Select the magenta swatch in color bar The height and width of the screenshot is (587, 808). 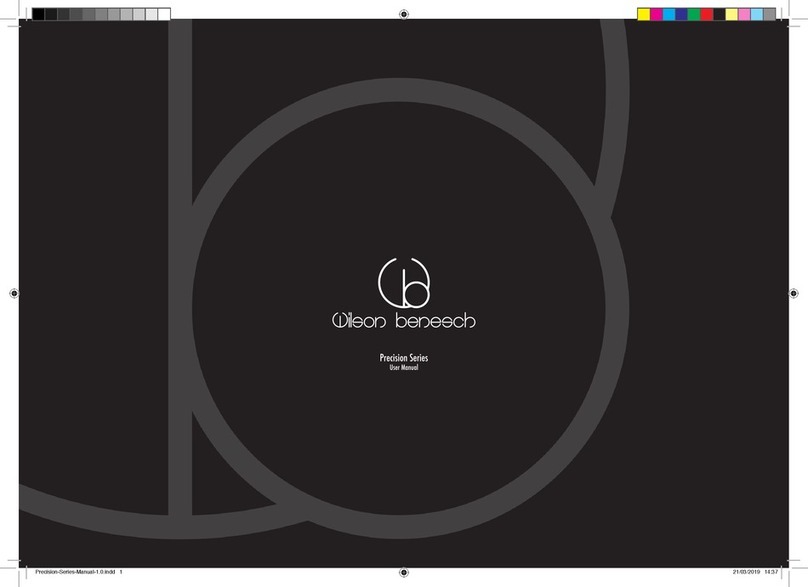pyautogui.click(x=656, y=14)
